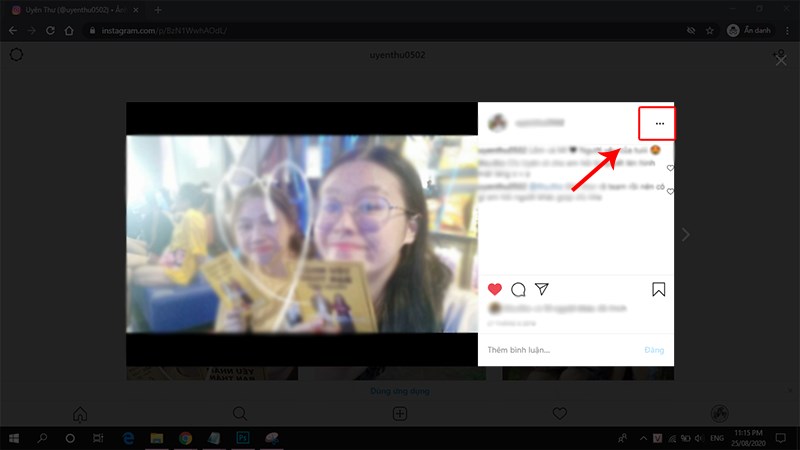The width and height of the screenshot is (800, 450).
Task: Save the post with bookmark icon
Action: point(659,289)
